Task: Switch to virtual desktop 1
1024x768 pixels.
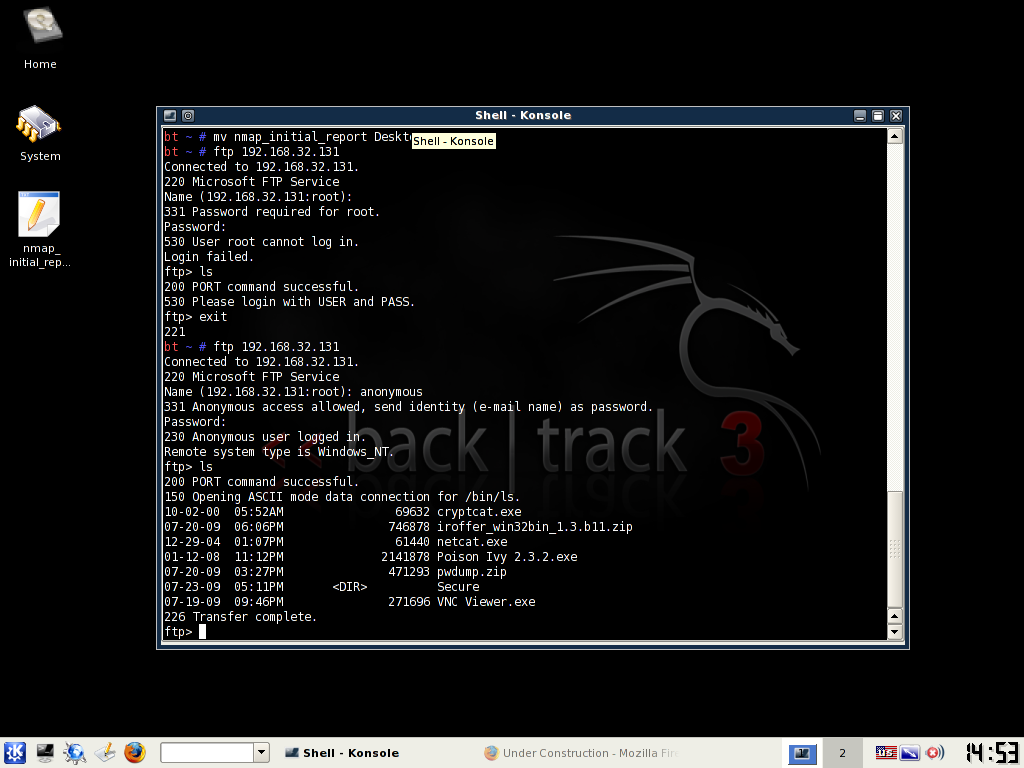Action: 802,752
